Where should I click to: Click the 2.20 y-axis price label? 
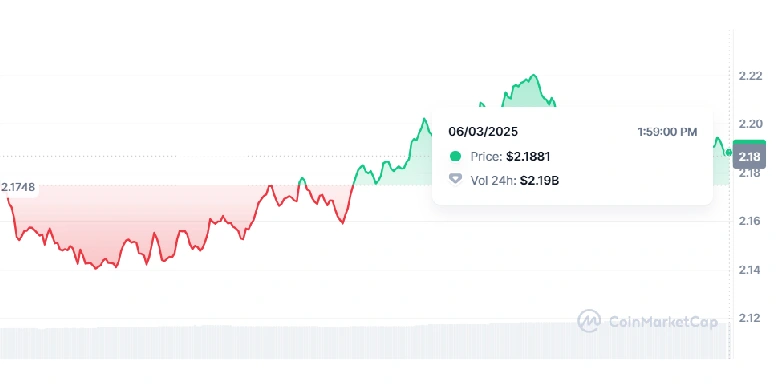(751, 123)
